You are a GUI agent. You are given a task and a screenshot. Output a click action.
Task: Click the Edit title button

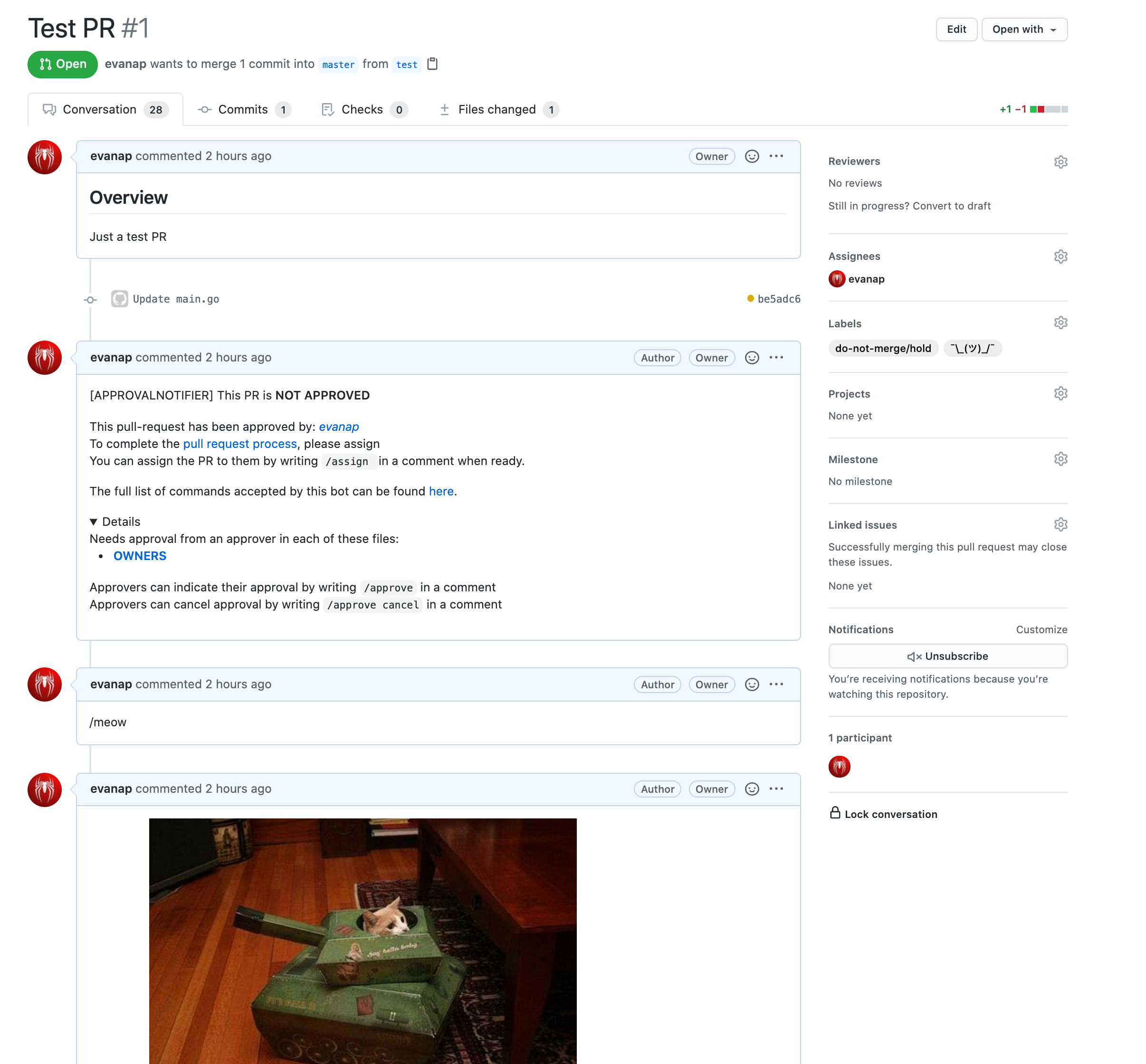click(956, 29)
